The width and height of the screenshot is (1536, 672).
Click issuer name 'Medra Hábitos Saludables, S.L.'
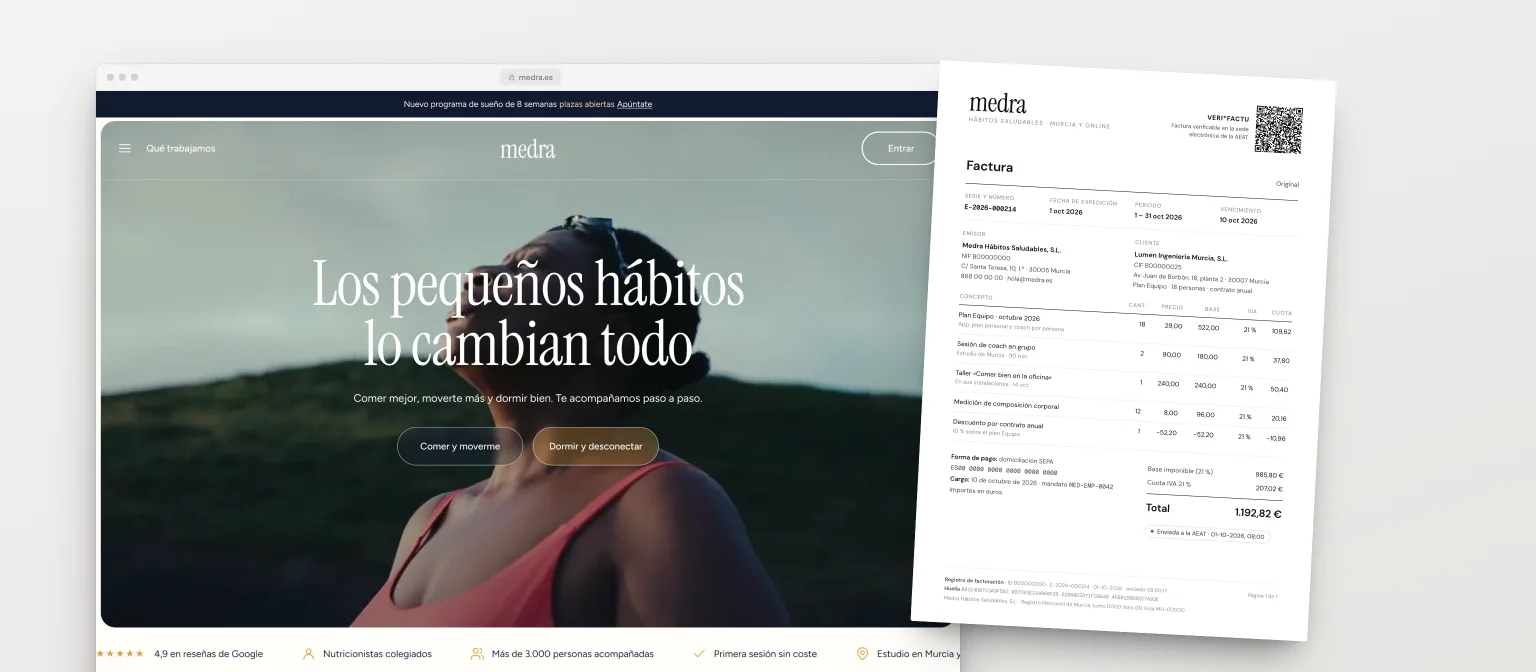[1011, 247]
